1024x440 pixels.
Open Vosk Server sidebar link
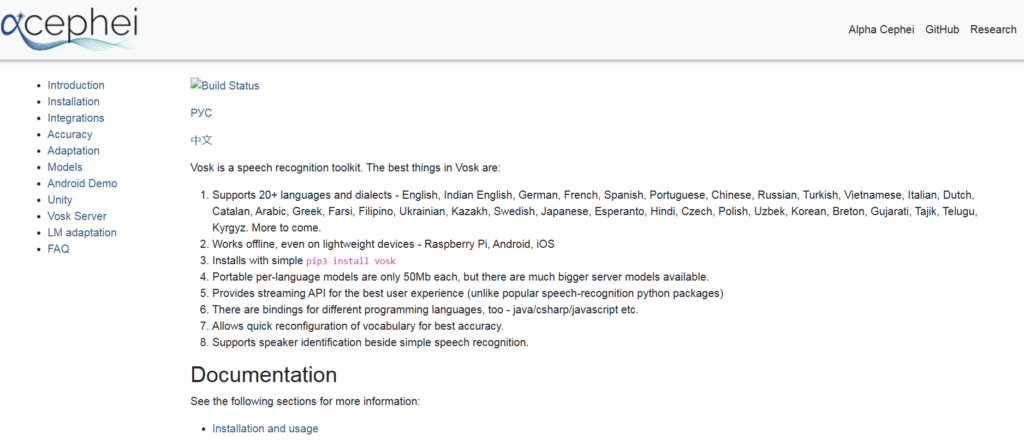[x=76, y=216]
